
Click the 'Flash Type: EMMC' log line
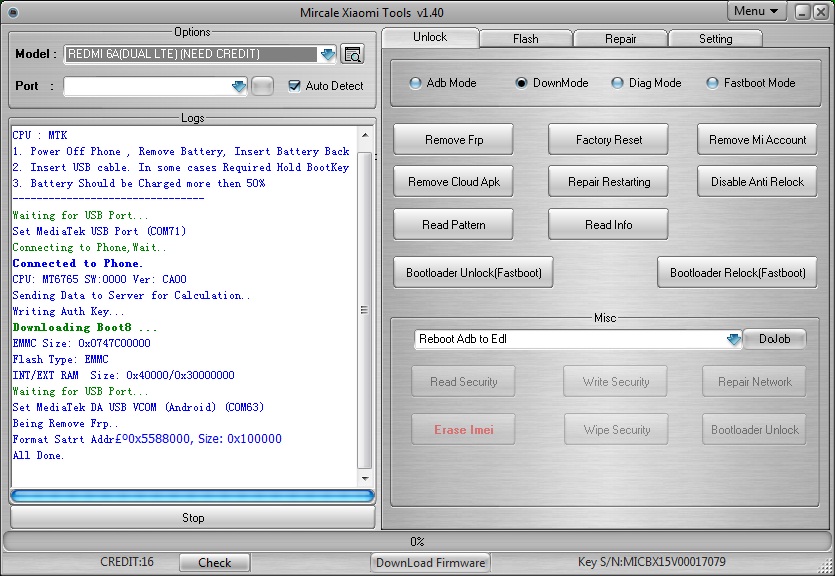click(x=60, y=359)
